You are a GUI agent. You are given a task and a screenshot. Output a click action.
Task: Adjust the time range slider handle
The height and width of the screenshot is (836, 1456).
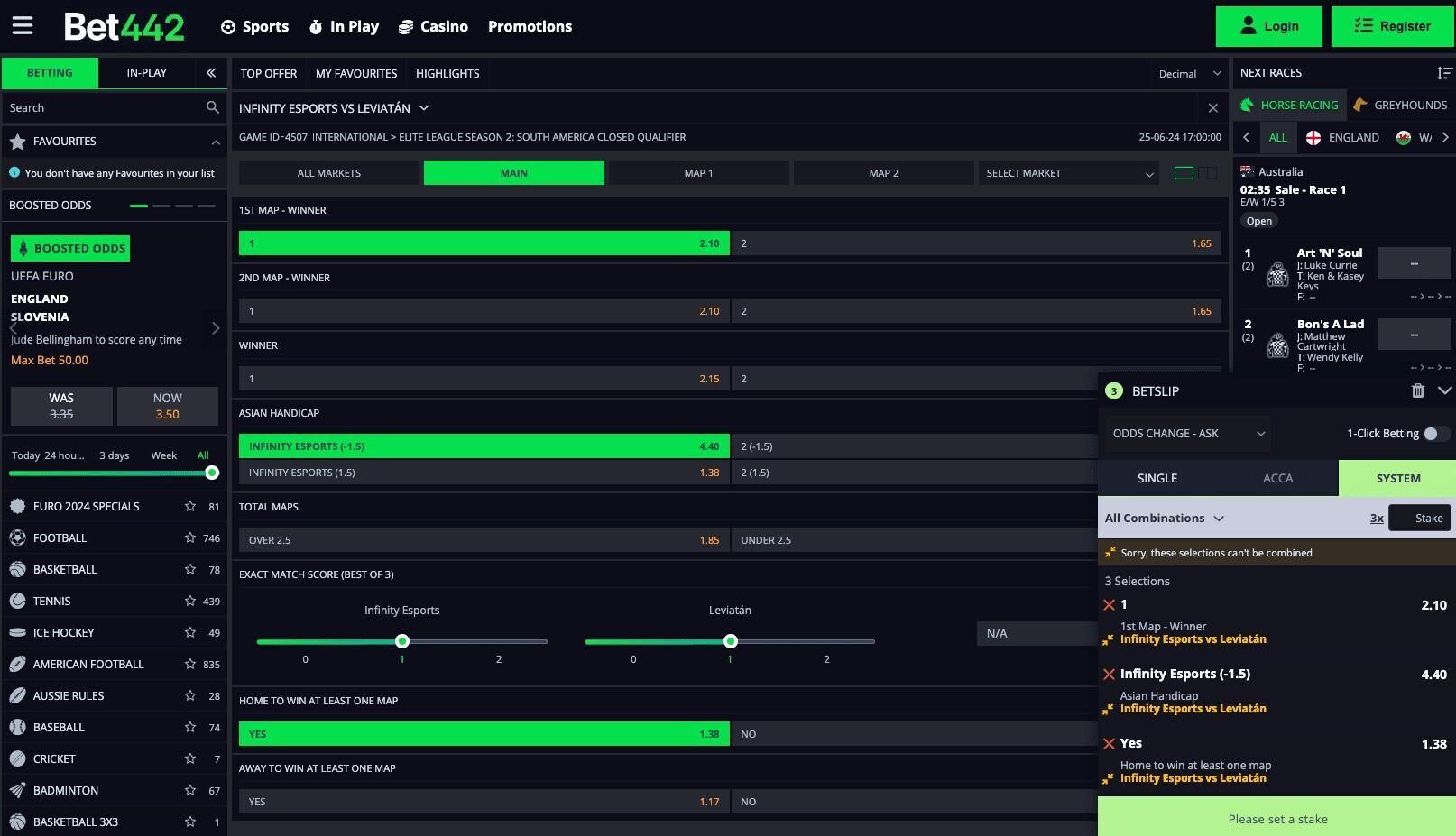click(212, 473)
